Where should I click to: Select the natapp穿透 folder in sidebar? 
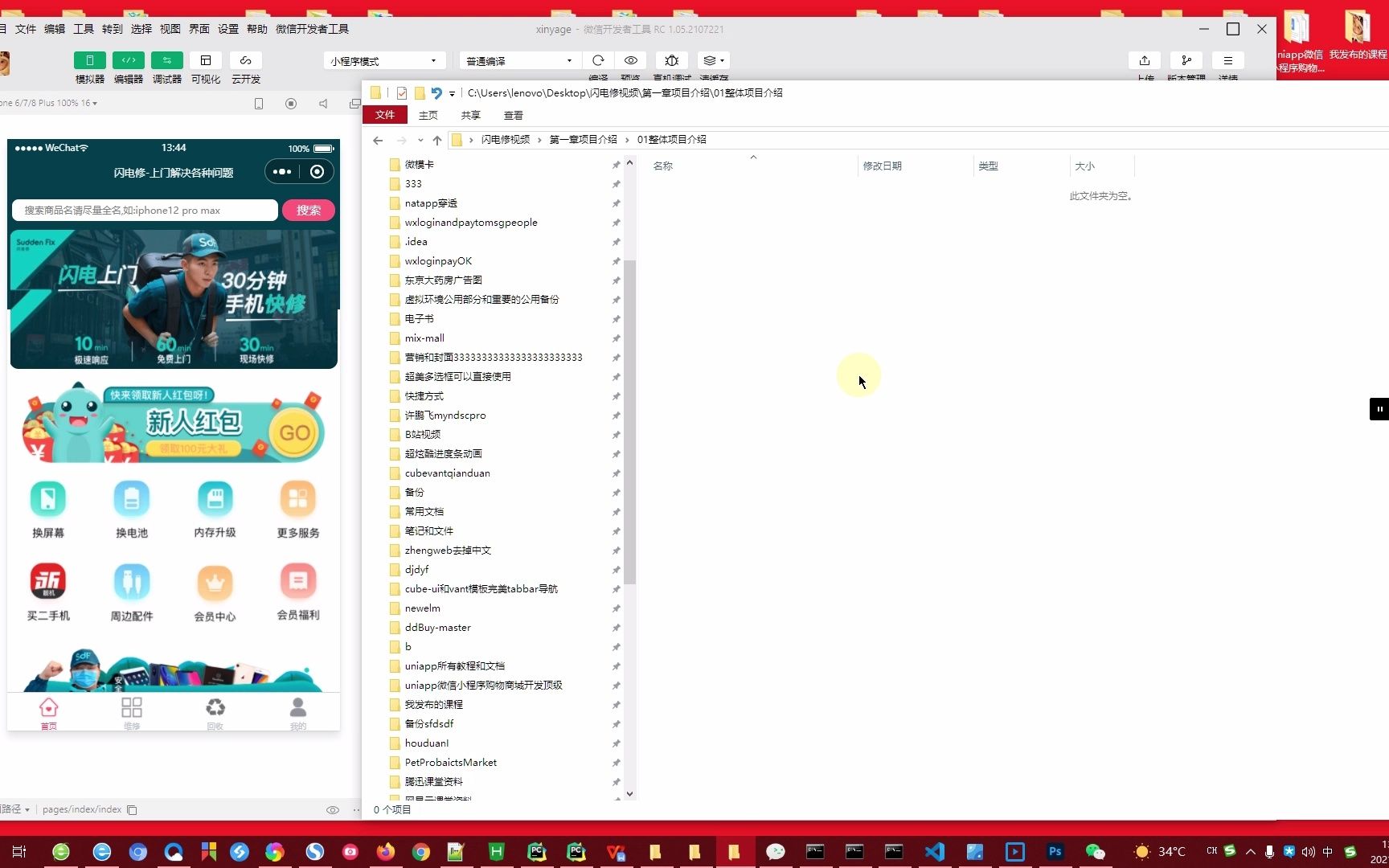(431, 203)
